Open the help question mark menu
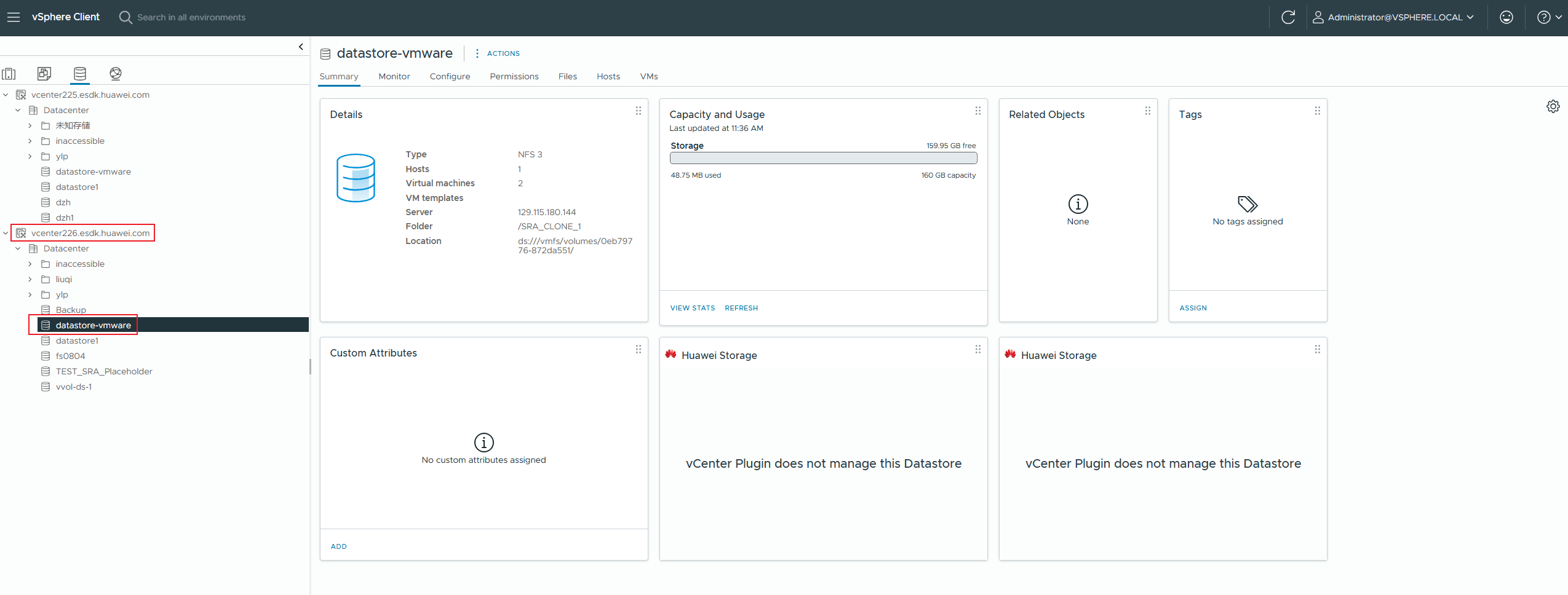 [1550, 17]
